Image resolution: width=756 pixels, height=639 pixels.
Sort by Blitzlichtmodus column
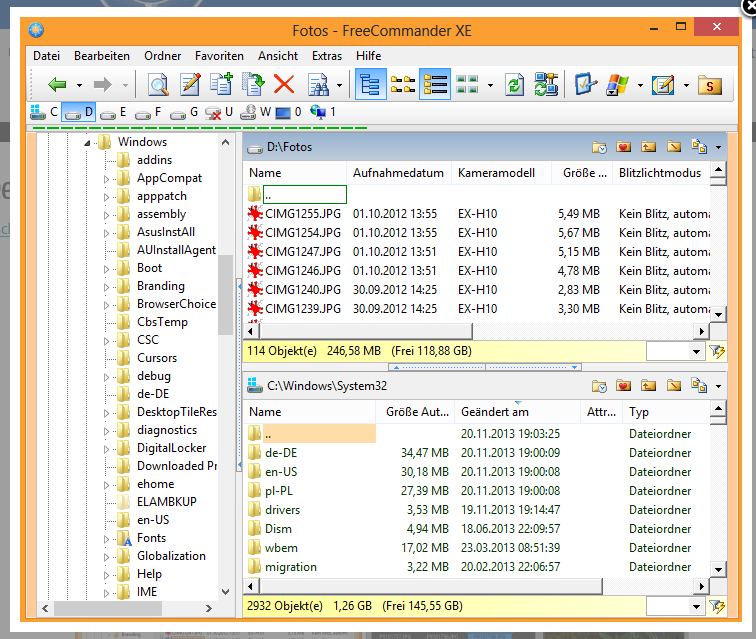(x=661, y=173)
